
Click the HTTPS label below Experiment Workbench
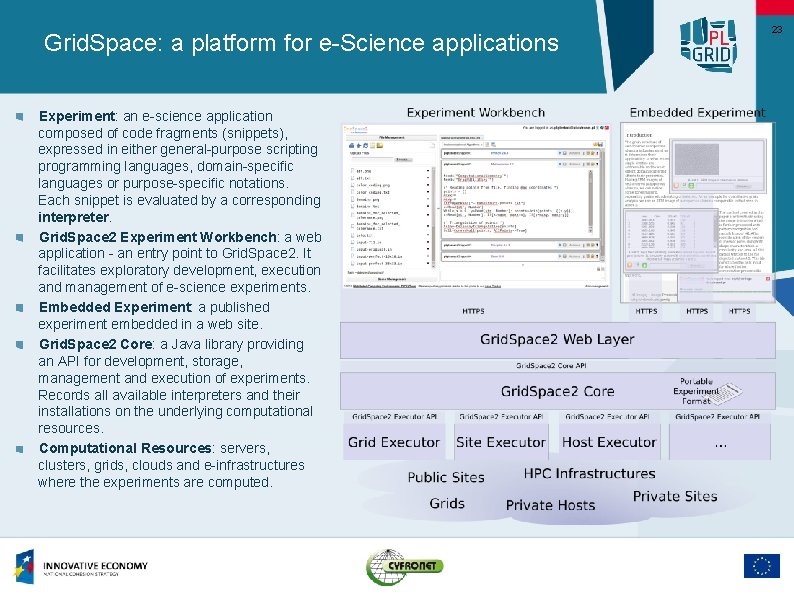coord(473,311)
